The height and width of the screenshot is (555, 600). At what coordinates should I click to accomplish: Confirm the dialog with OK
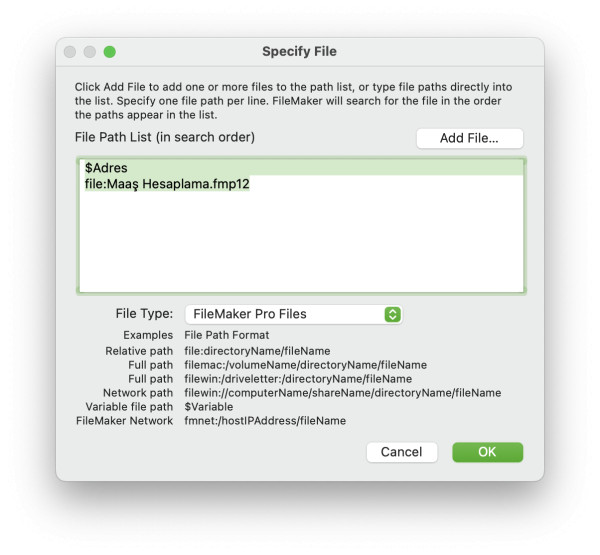pos(487,452)
